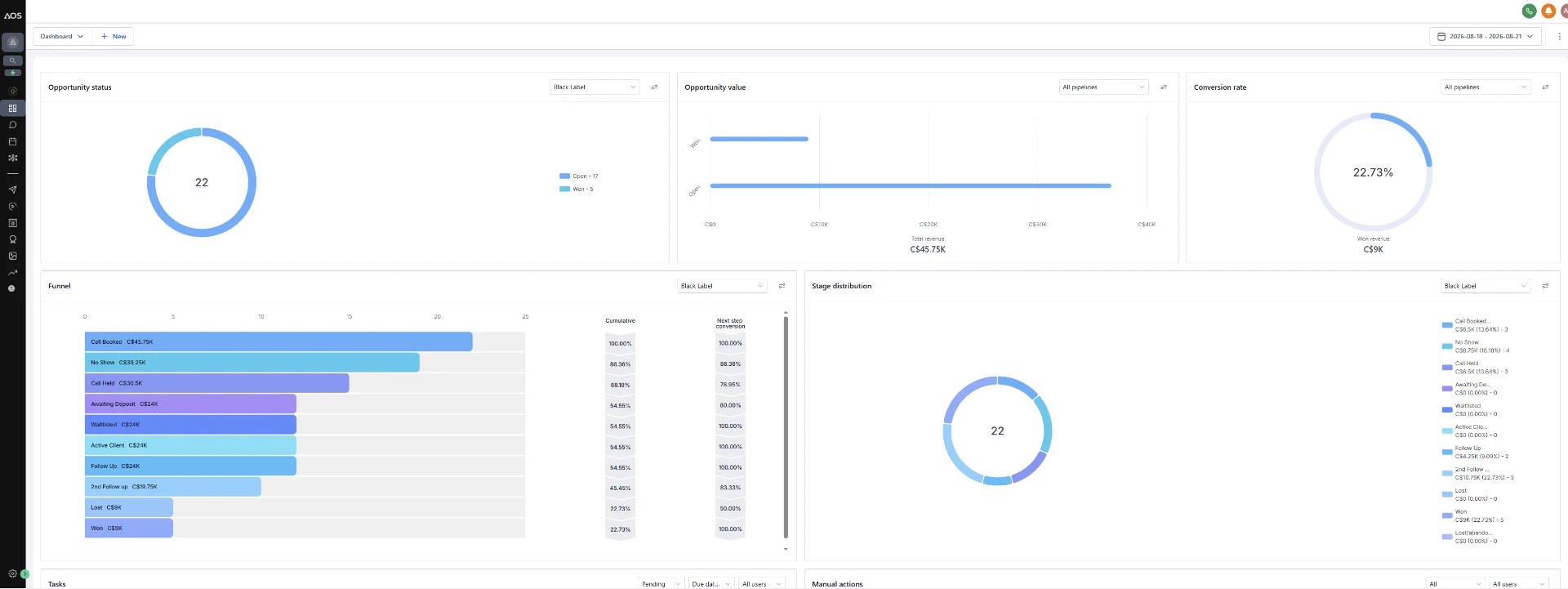Open Black Label dropdown in Stage distribution
Viewport: 1568px width, 589px height.
[x=1486, y=286]
